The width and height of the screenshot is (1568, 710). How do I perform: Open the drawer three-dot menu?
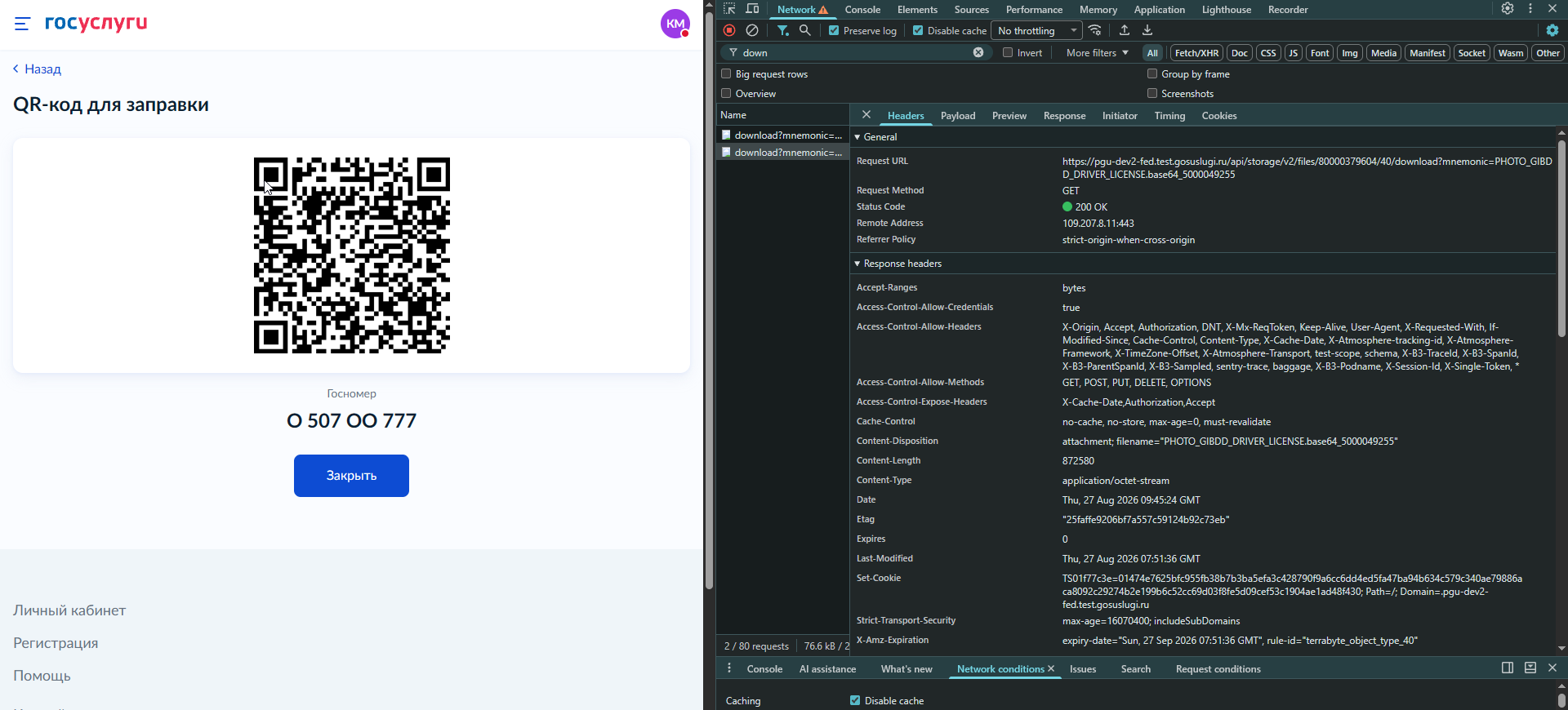pos(729,668)
